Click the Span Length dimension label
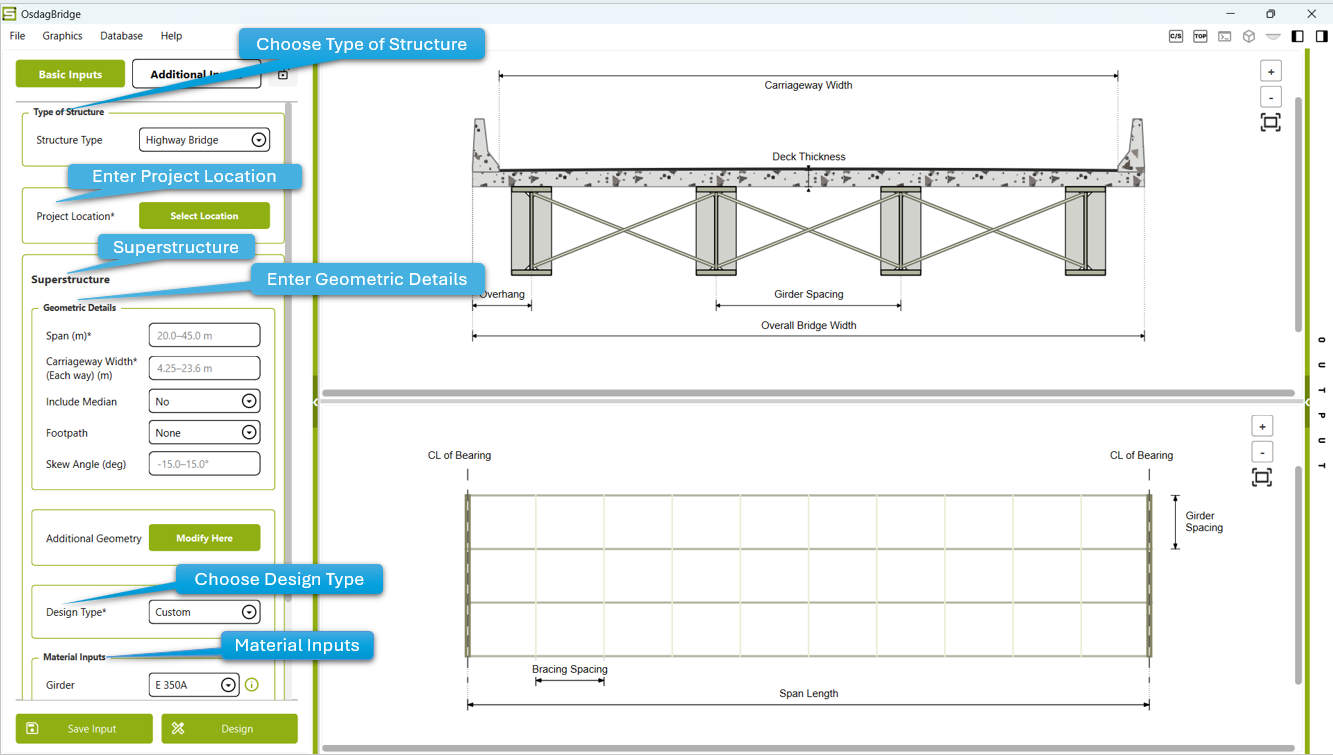The height and width of the screenshot is (755, 1333). 808,693
